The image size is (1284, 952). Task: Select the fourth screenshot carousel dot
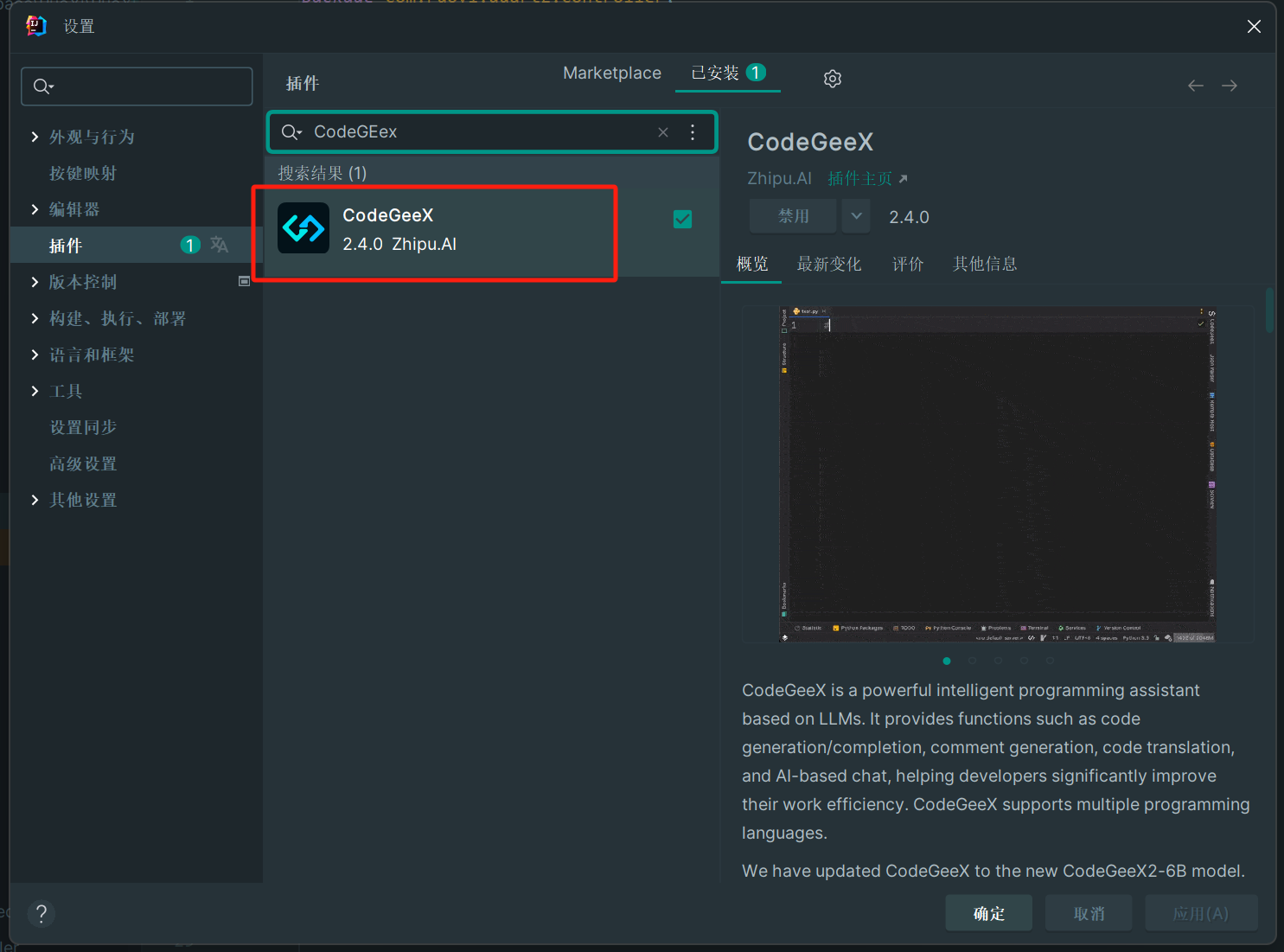(x=1025, y=661)
